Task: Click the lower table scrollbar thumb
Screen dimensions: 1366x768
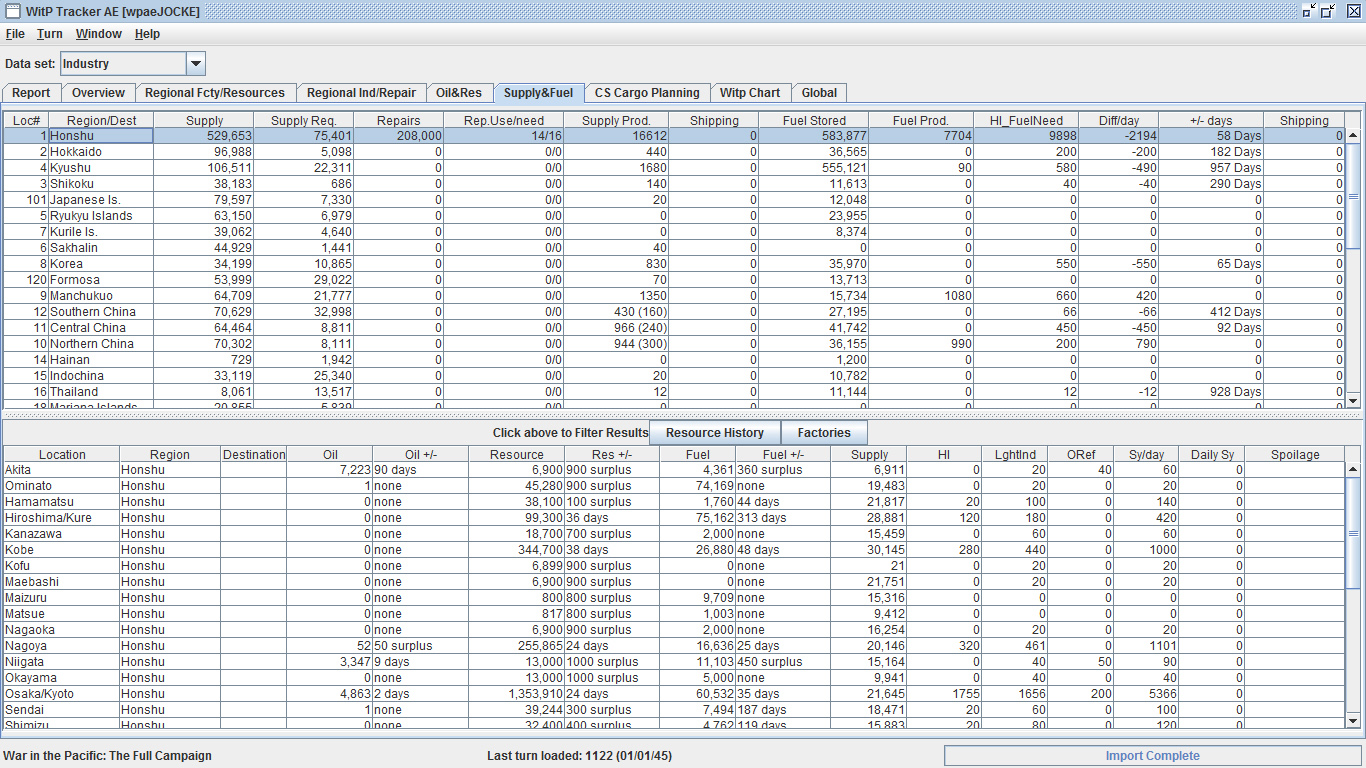Action: [x=1353, y=532]
